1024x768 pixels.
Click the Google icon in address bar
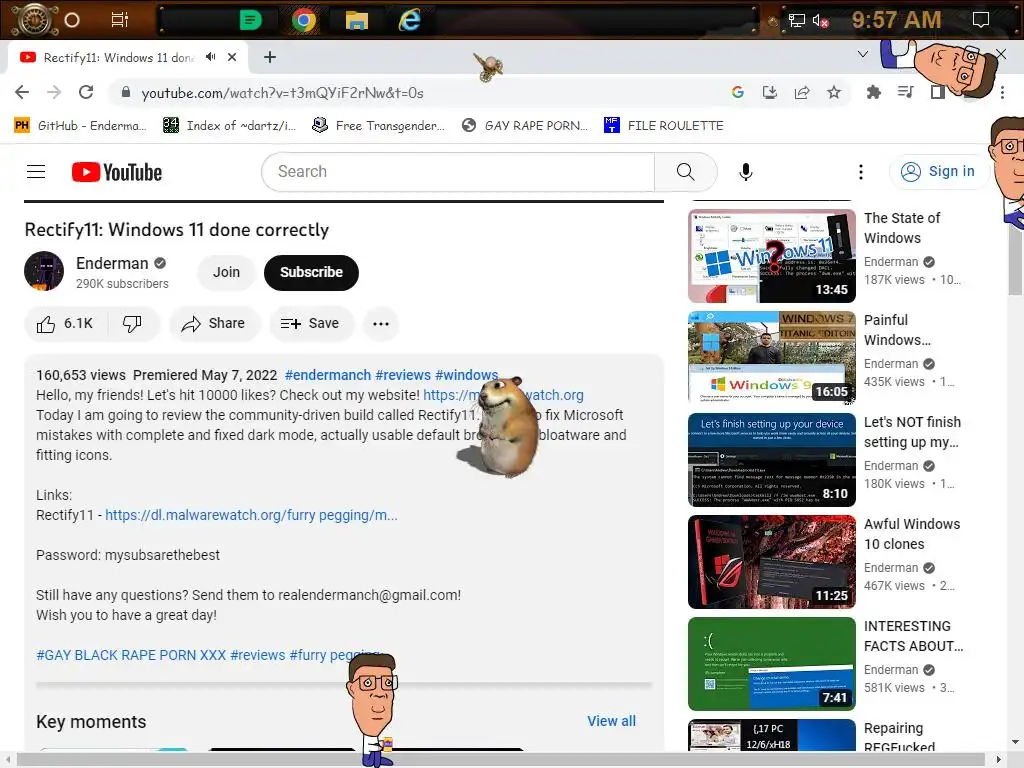(x=738, y=93)
